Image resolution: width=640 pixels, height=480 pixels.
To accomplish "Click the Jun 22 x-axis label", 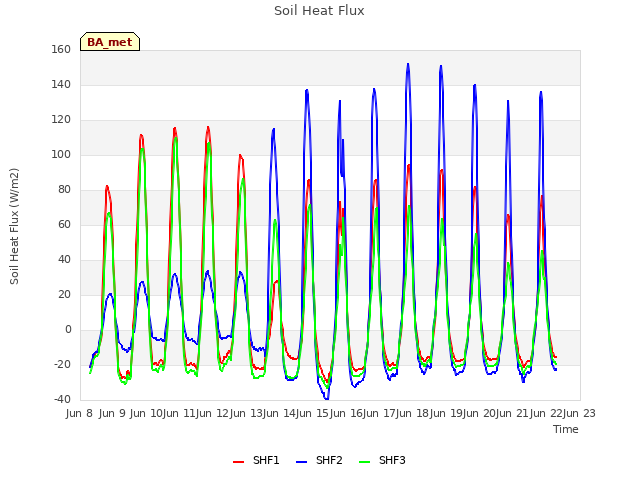I will pyautogui.click(x=546, y=413).
